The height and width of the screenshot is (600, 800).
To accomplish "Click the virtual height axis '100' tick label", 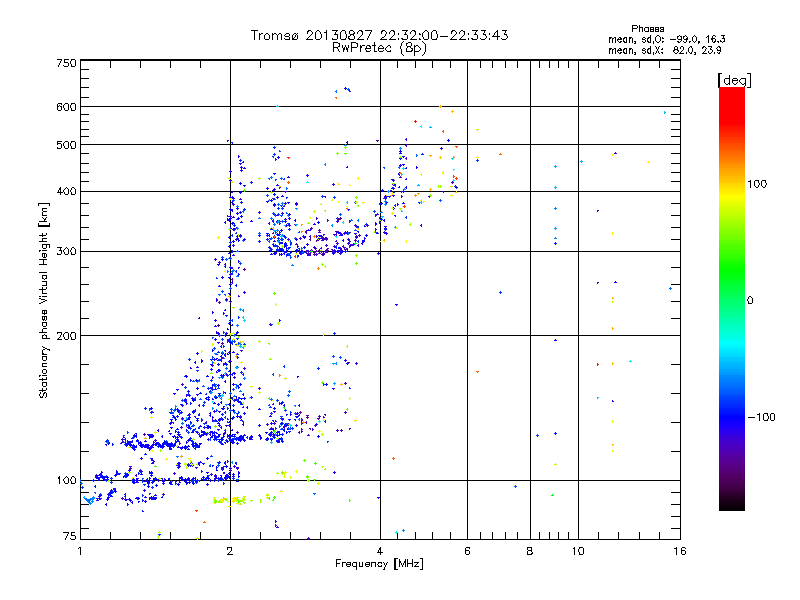I will [x=66, y=480].
